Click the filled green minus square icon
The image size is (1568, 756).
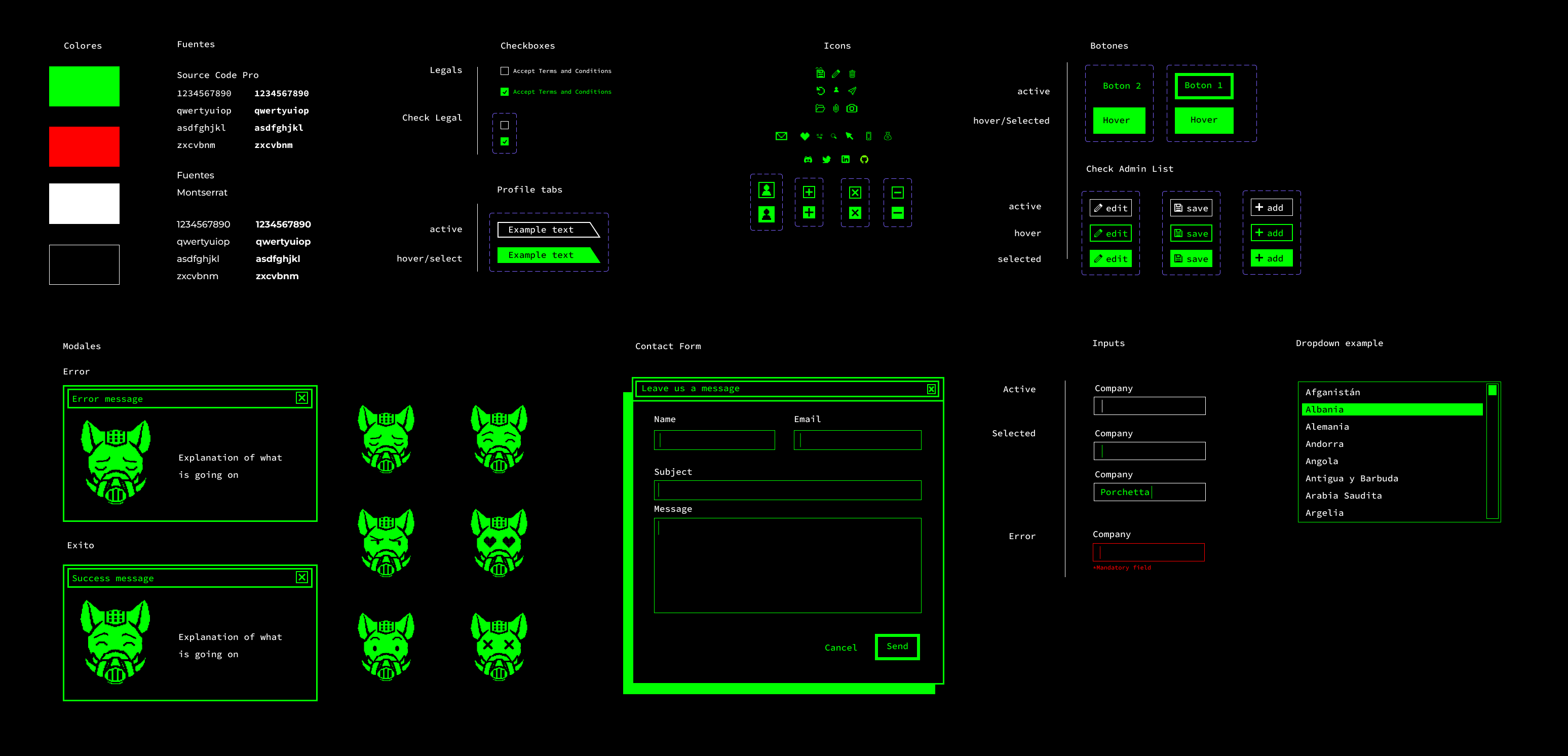(x=898, y=213)
